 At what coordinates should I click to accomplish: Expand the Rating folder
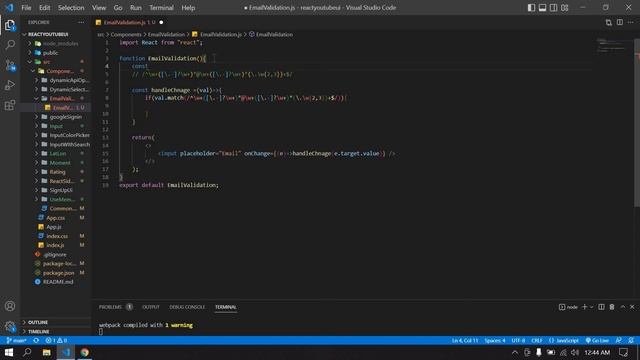(56, 172)
